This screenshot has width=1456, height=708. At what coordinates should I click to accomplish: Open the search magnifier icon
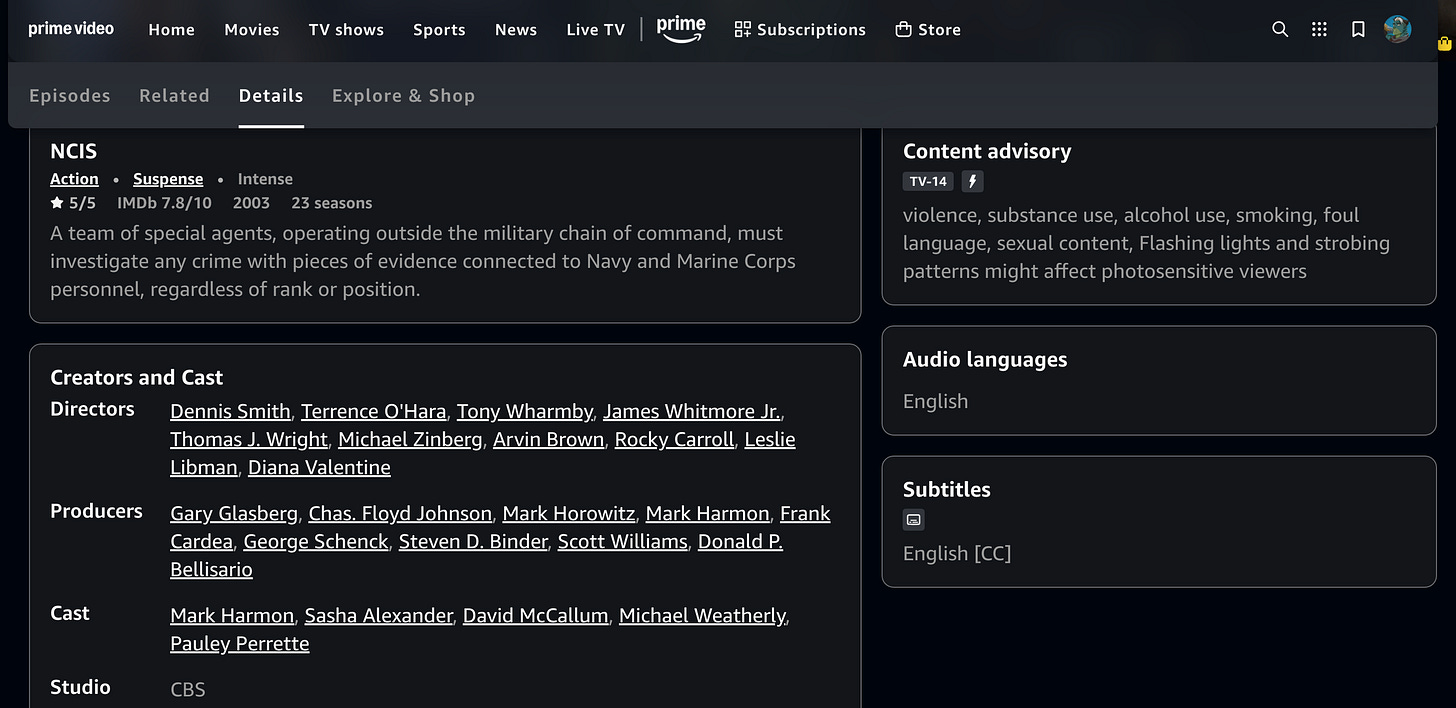(x=1279, y=30)
